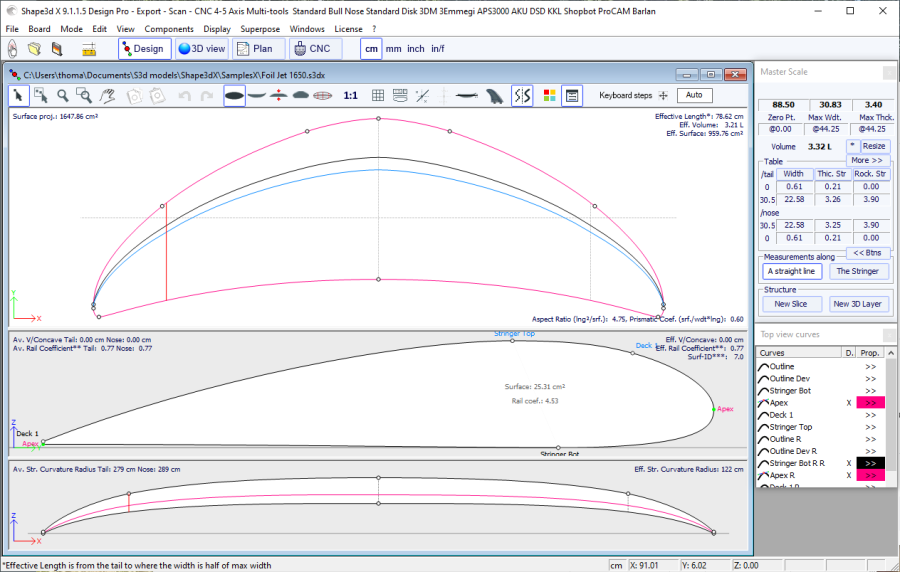Set measurements along The Stringer

tap(857, 271)
